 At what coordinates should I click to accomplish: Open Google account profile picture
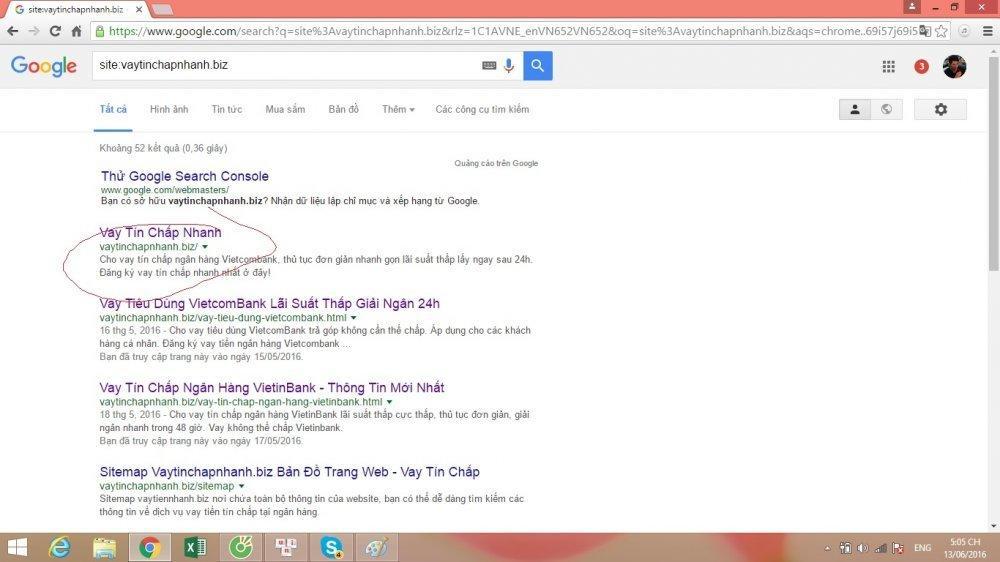coord(954,66)
